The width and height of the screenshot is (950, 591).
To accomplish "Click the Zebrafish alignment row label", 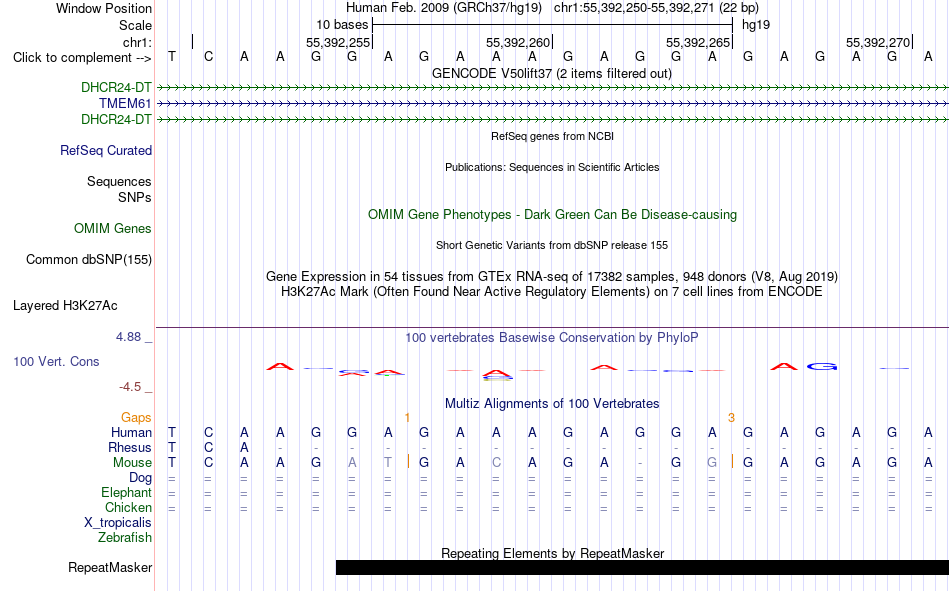I will (125, 538).
